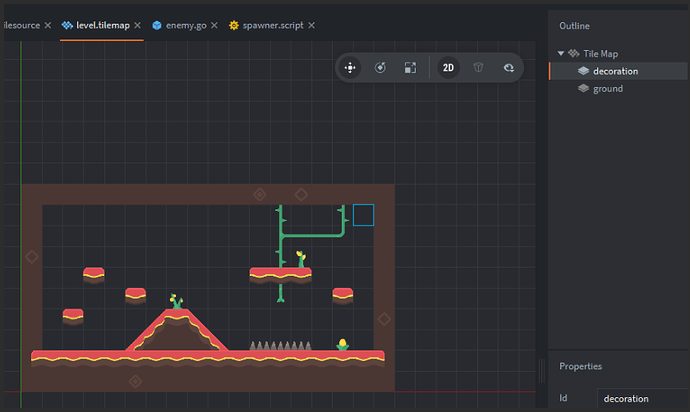Select the decoration layer in Outline
The image size is (690, 412).
pyautogui.click(x=618, y=71)
